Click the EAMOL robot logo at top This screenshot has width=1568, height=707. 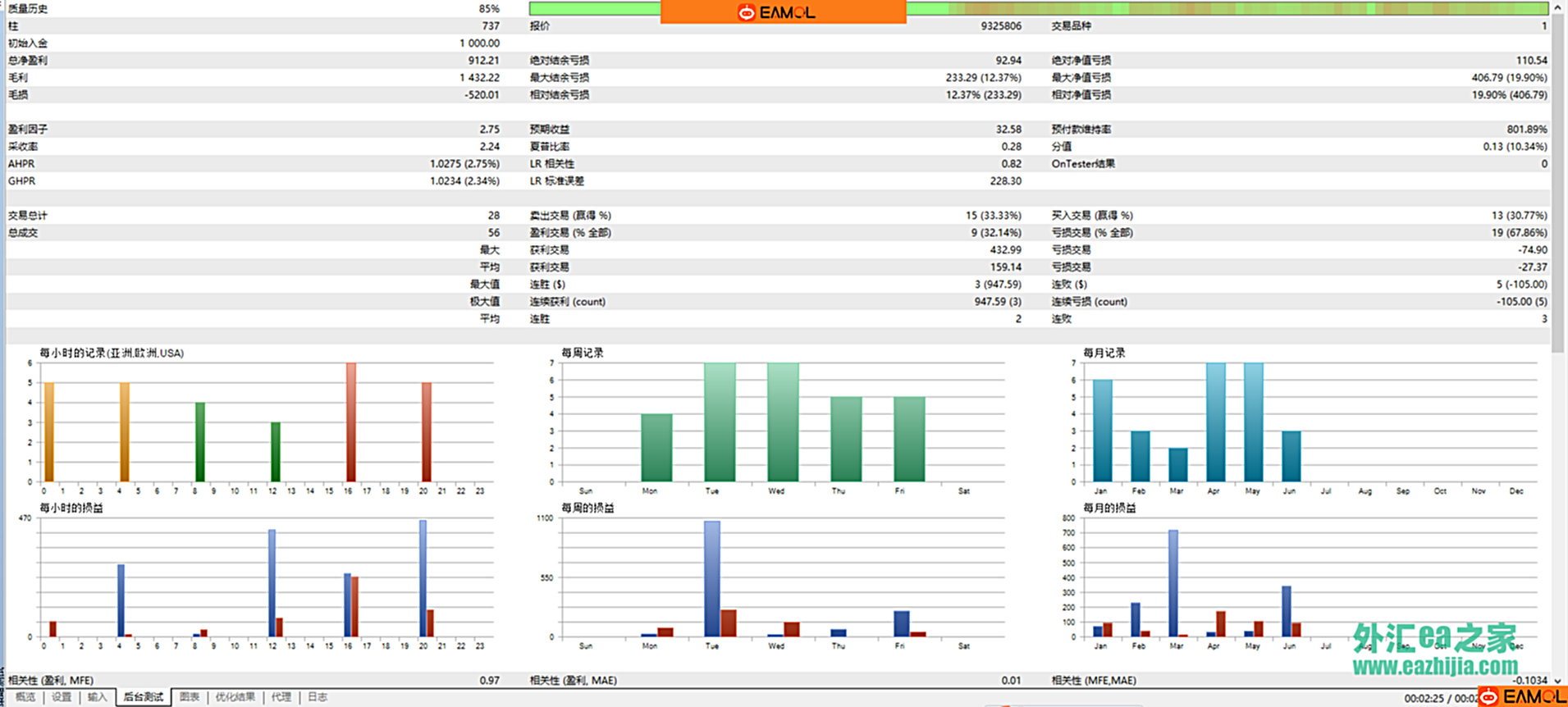click(x=746, y=12)
